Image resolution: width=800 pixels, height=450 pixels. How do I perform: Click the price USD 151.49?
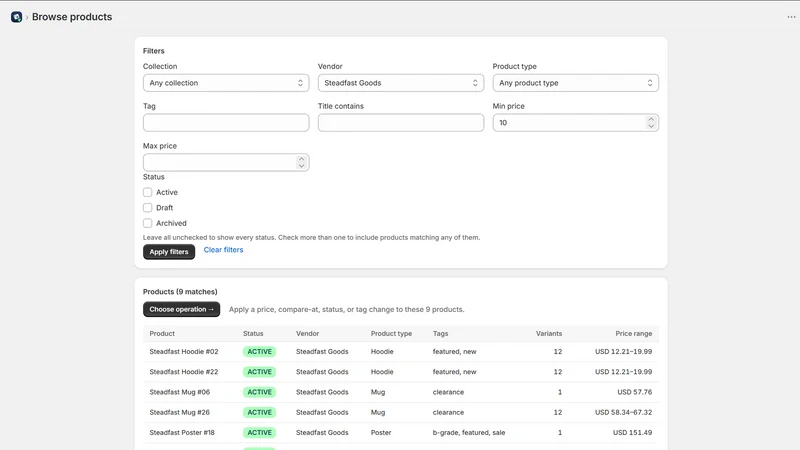pyautogui.click(x=633, y=433)
